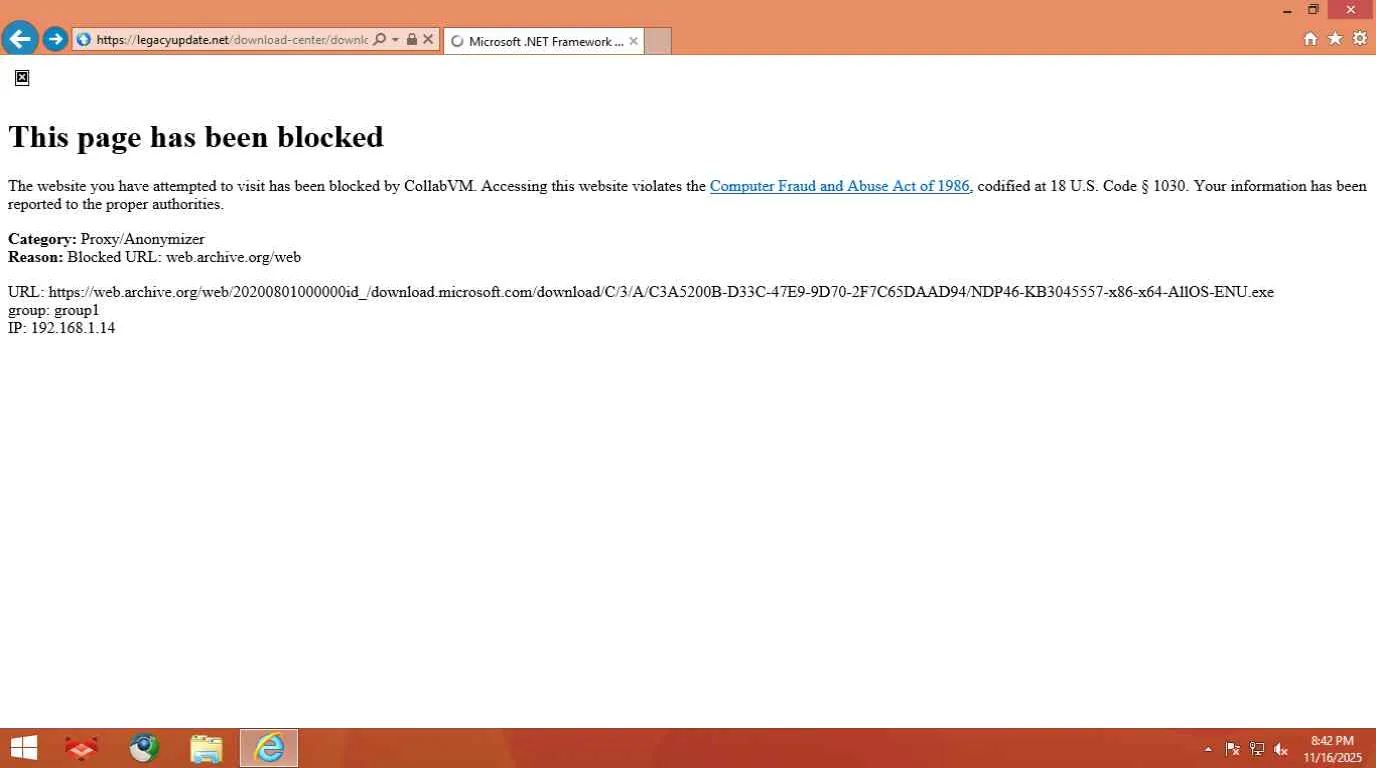Close the Internet Explorer window
The width and height of the screenshot is (1376, 768).
pyautogui.click(x=1351, y=10)
